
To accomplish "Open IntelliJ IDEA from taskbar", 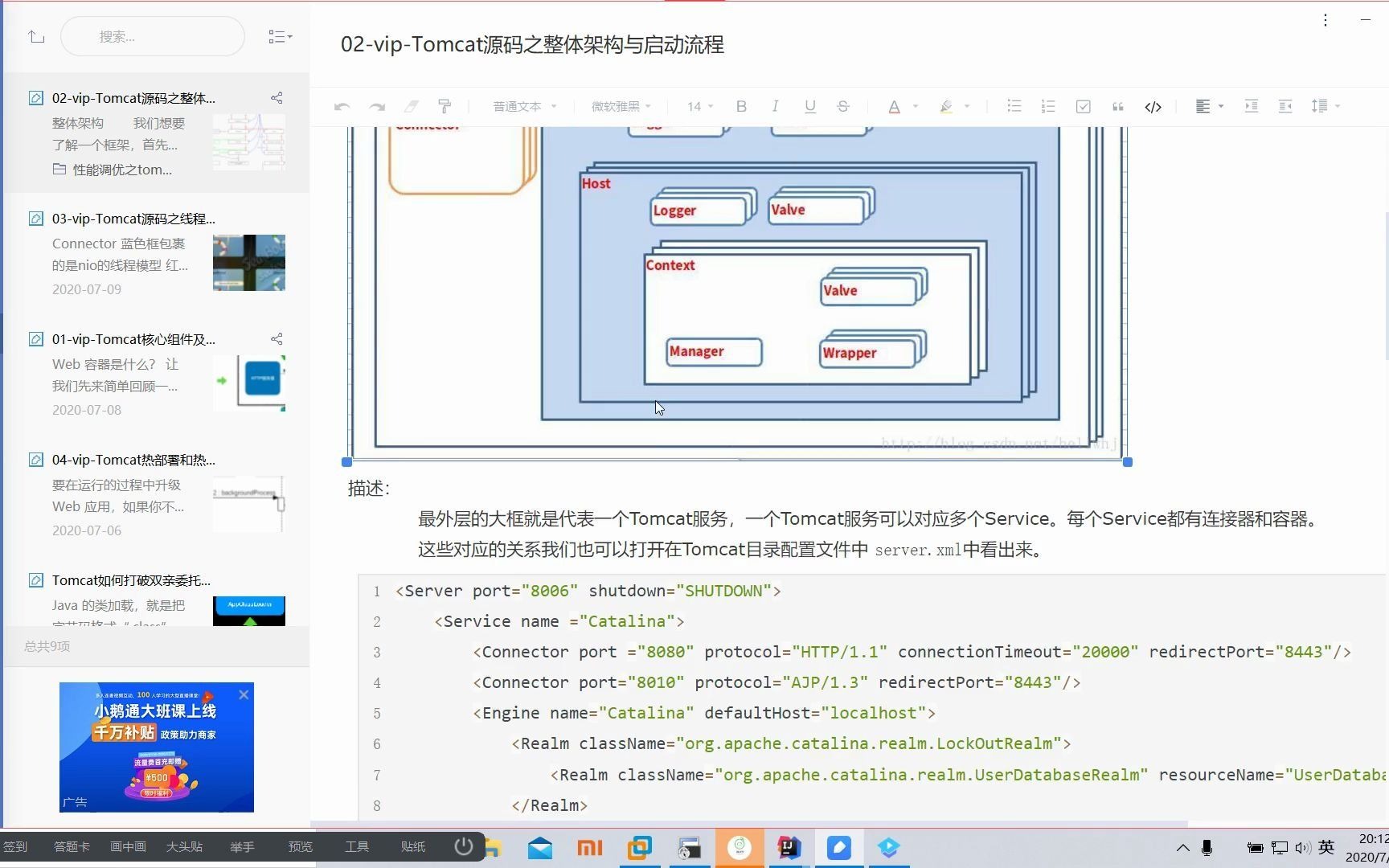I will click(789, 848).
